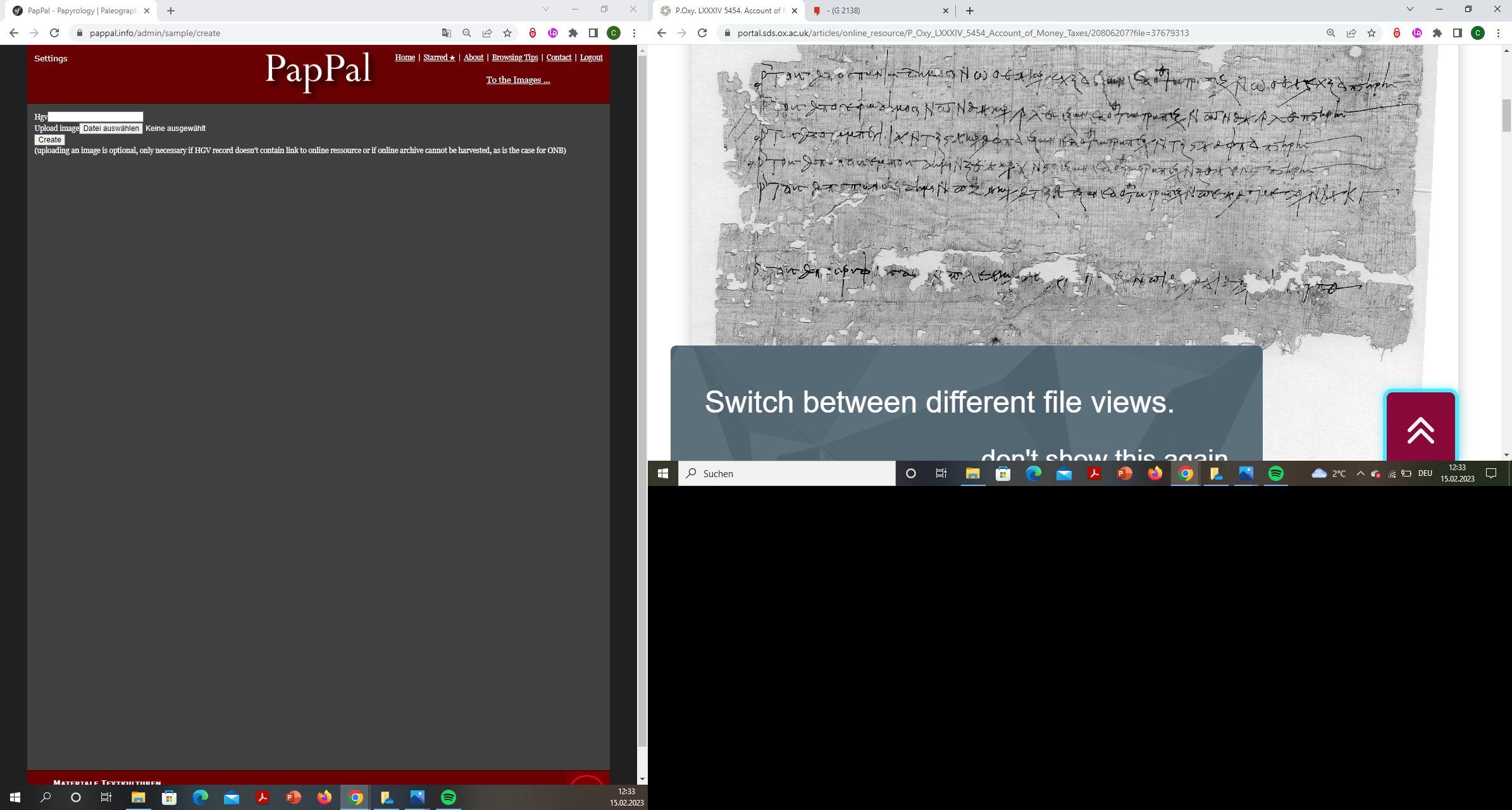1512x810 pixels.
Task: Open the weather 2°C widget
Action: (x=1329, y=473)
